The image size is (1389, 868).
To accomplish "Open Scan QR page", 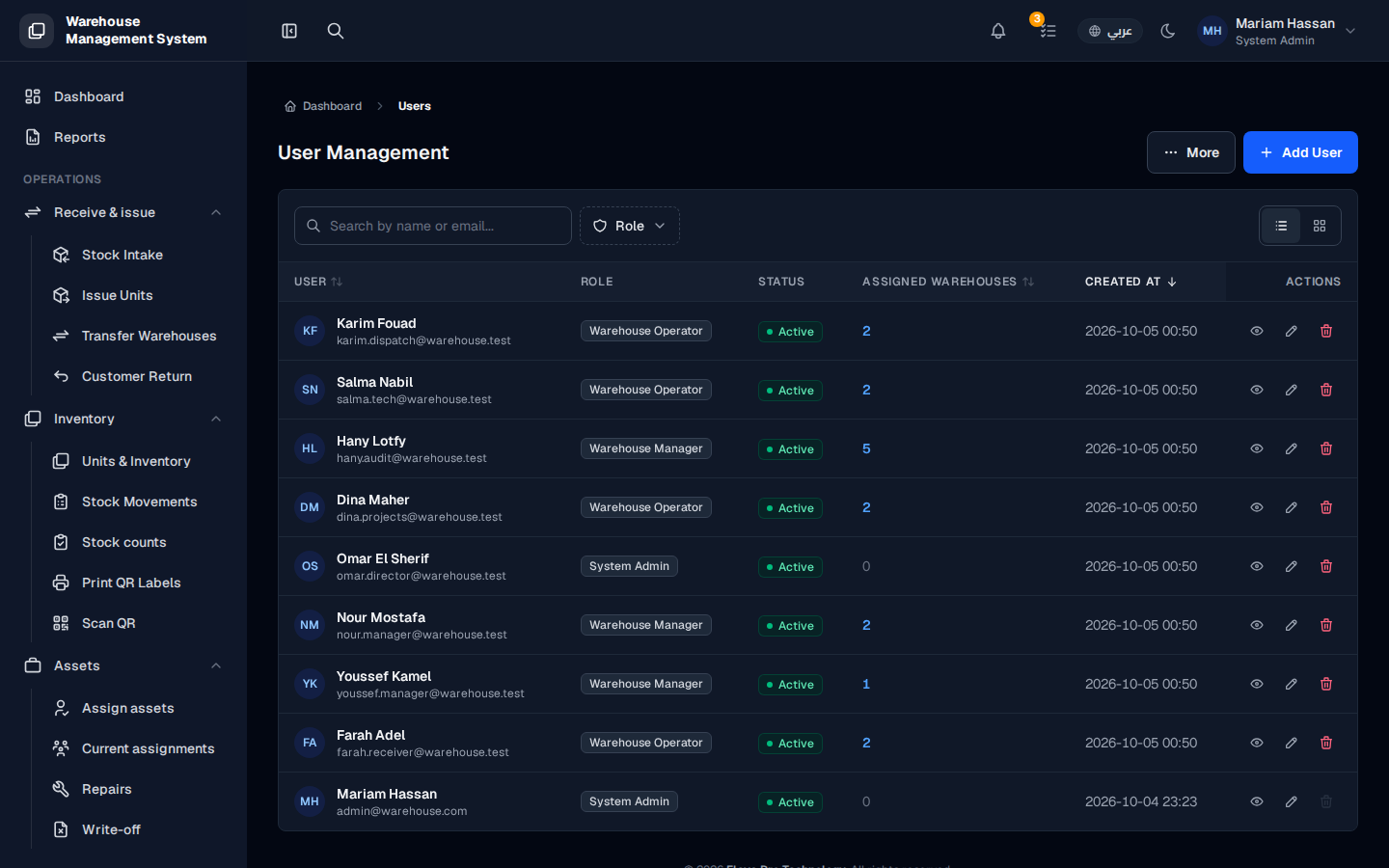I will [138, 623].
